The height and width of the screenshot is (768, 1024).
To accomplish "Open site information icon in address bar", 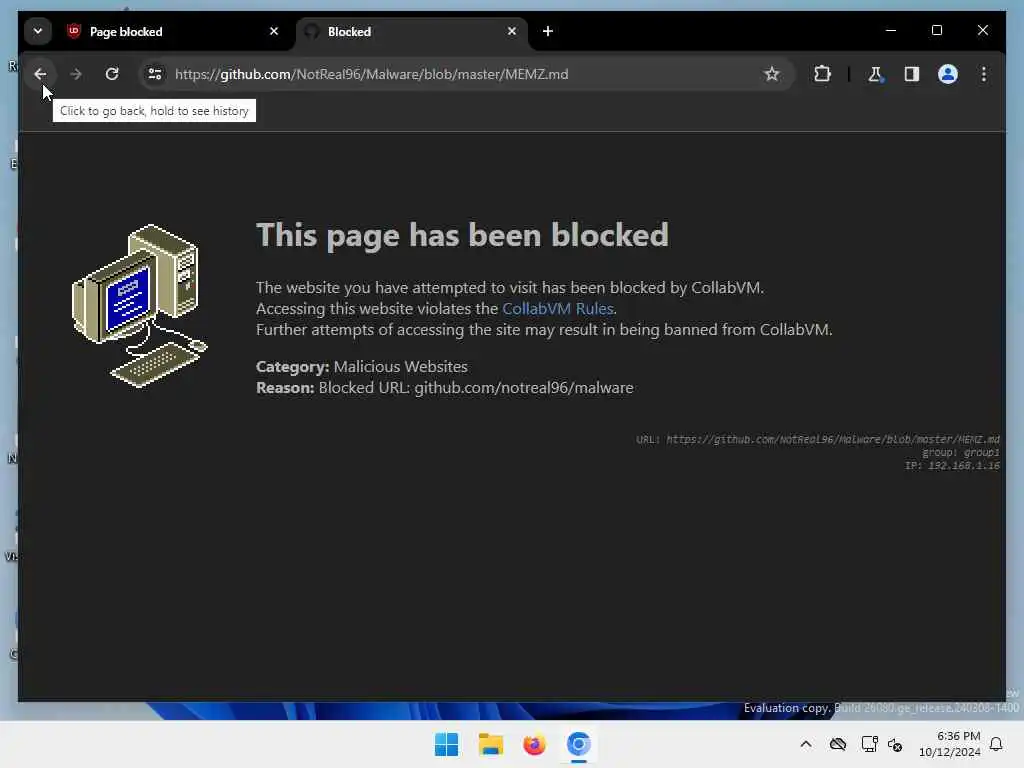I will [155, 74].
